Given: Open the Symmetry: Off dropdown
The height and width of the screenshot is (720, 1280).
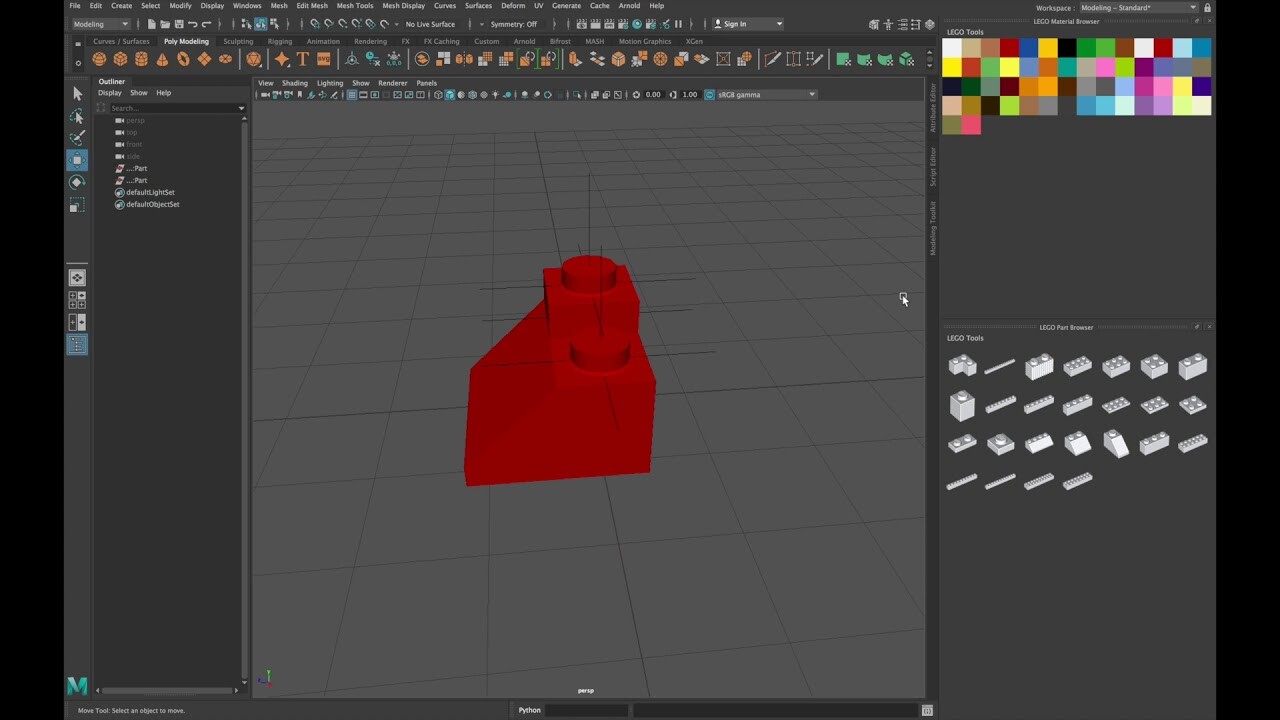Looking at the screenshot, I should point(513,23).
